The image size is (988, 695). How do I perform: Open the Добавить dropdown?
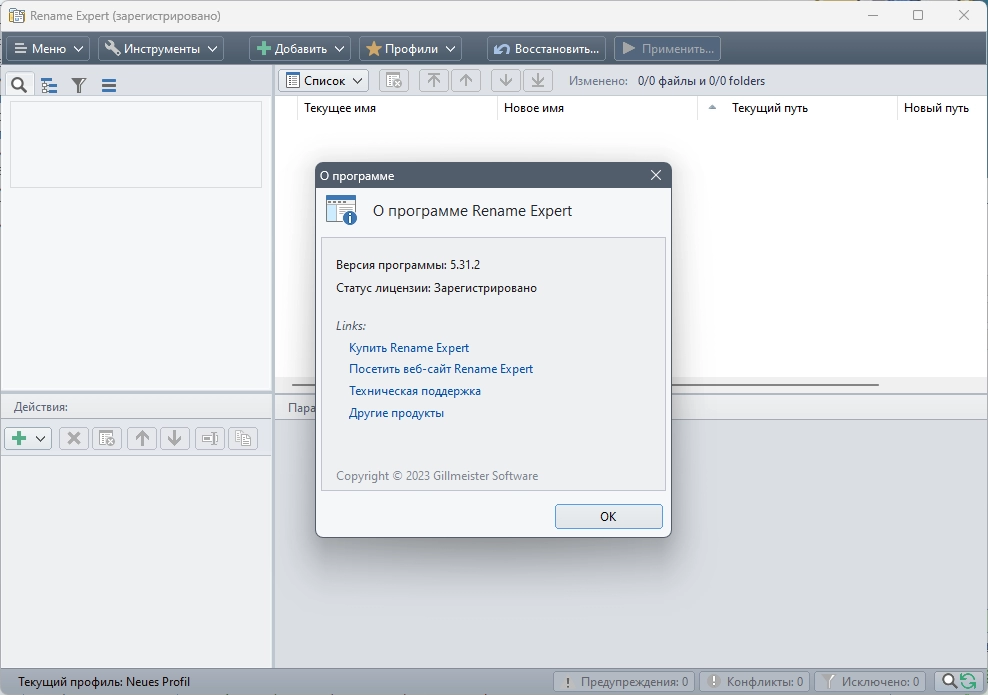pyautogui.click(x=300, y=49)
